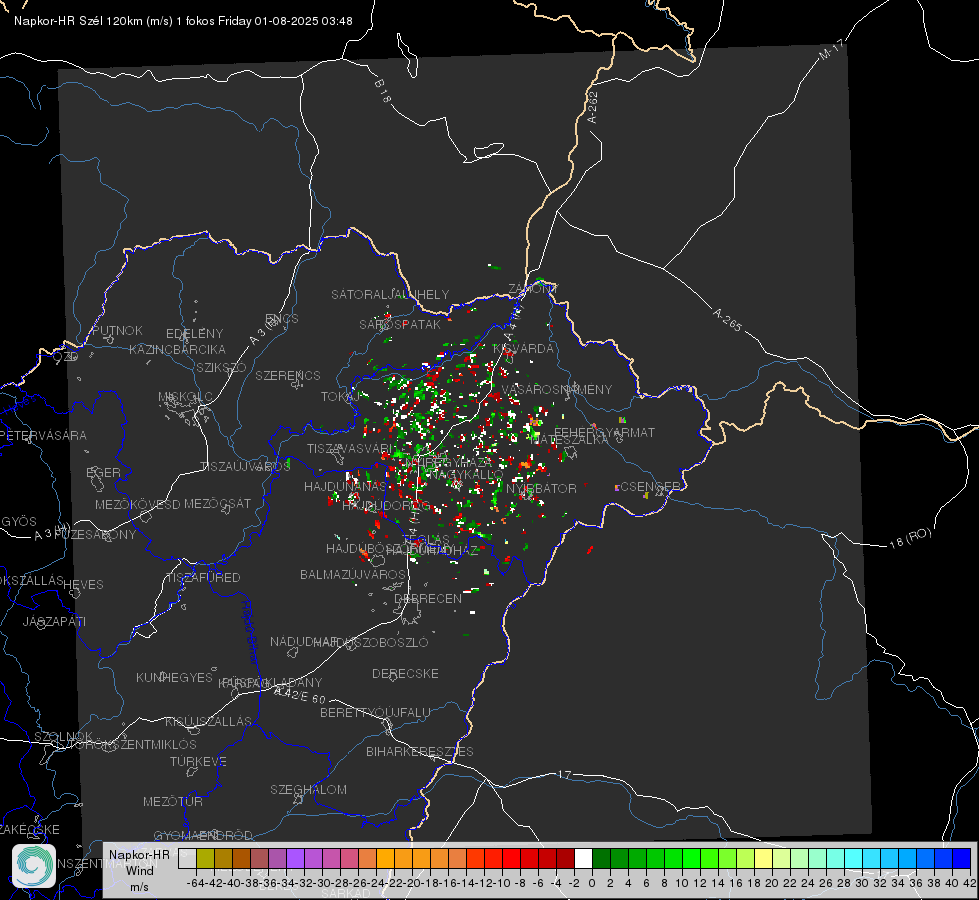The image size is (979, 900).
Task: Click the swirl logo icon beside the legend
Action: click(x=34, y=866)
